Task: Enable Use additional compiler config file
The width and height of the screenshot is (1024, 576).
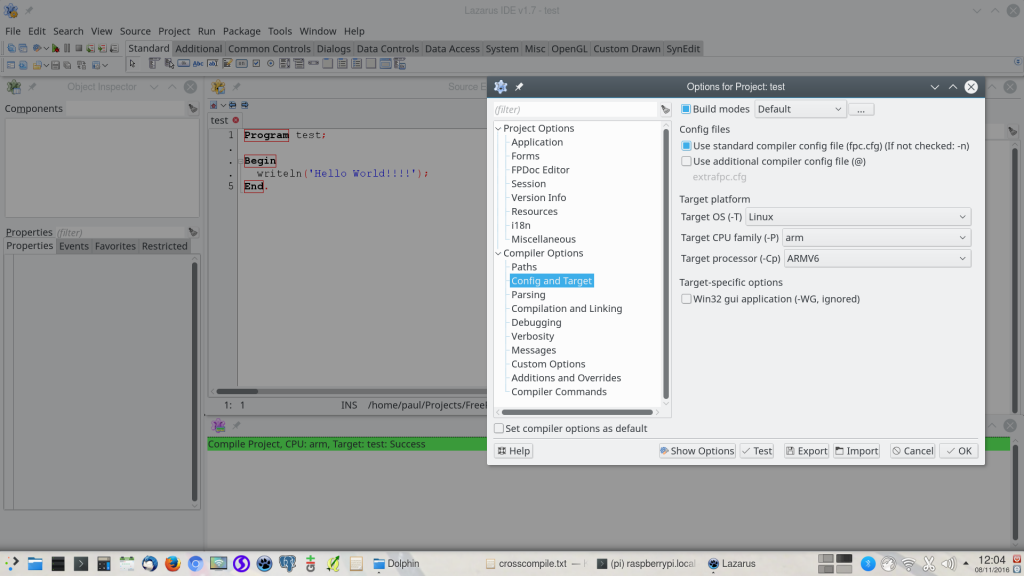Action: pyautogui.click(x=686, y=161)
